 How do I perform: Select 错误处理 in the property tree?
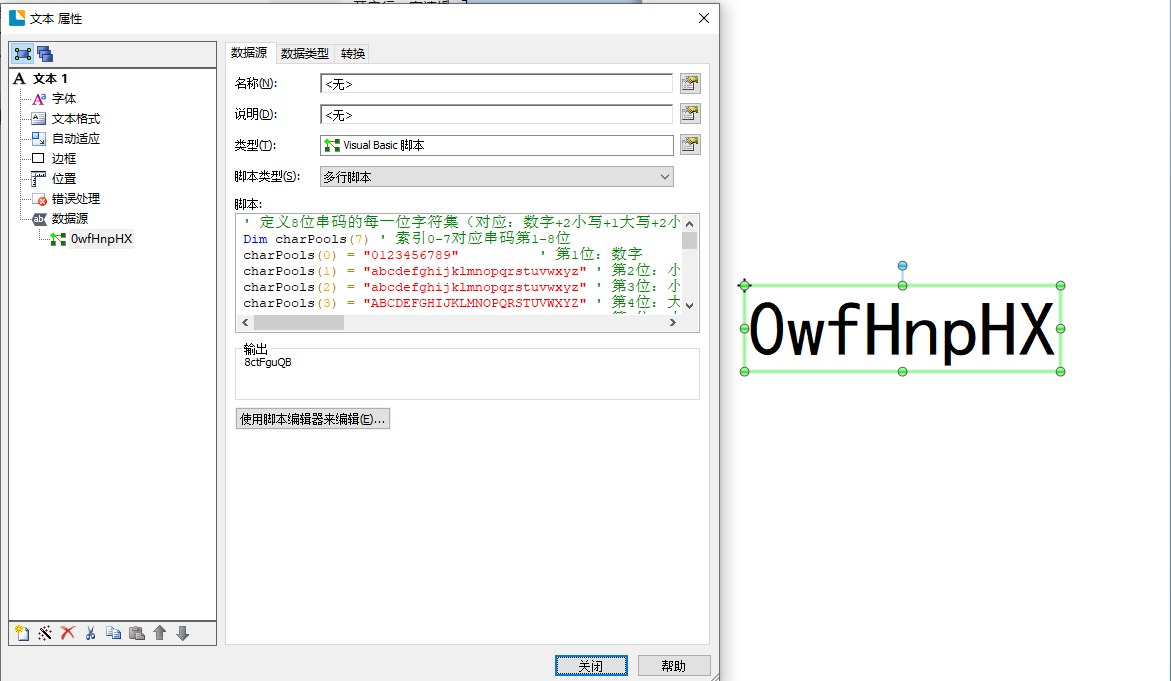(75, 199)
